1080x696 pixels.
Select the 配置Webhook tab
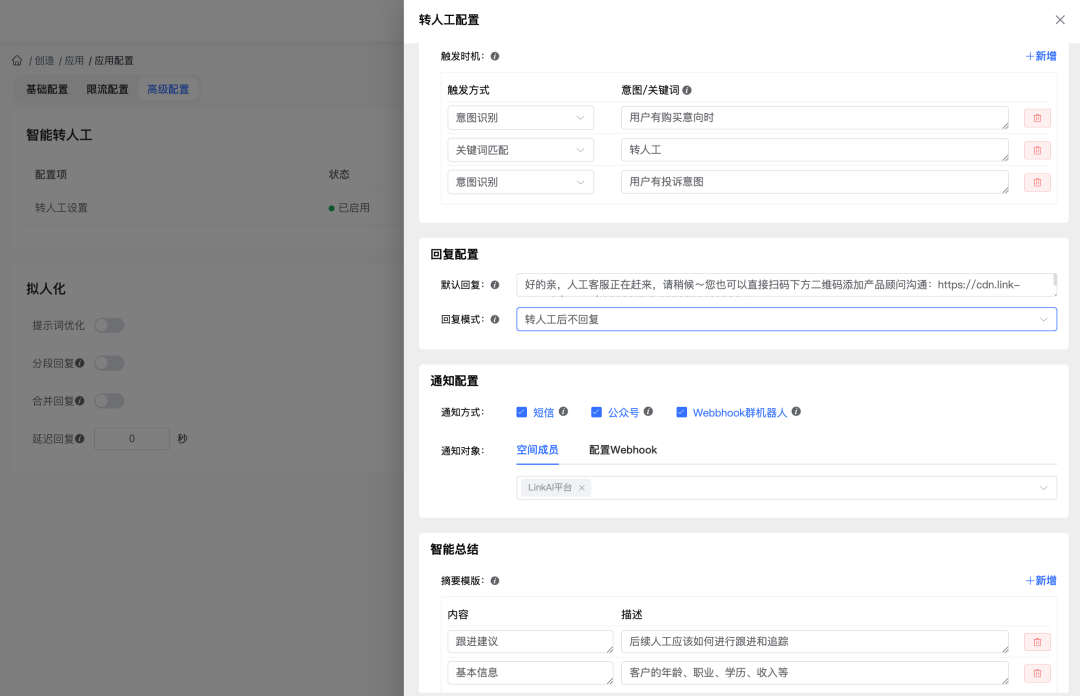pyautogui.click(x=622, y=450)
